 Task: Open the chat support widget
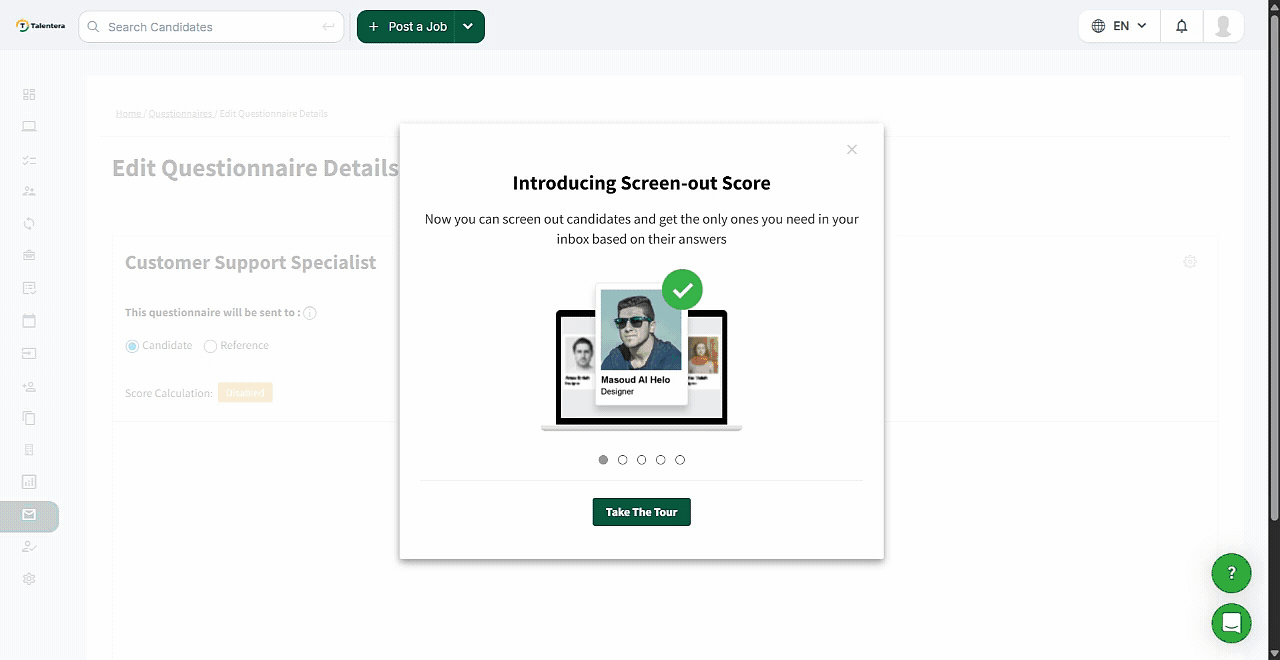click(x=1231, y=623)
